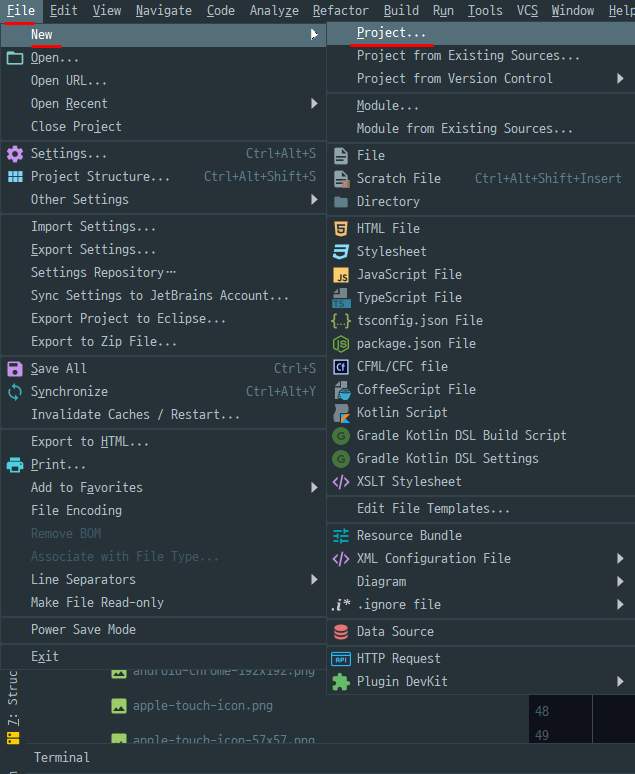Screen dimensions: 635x774
Task: Click the Kotlin Script icon
Action: (x=341, y=413)
